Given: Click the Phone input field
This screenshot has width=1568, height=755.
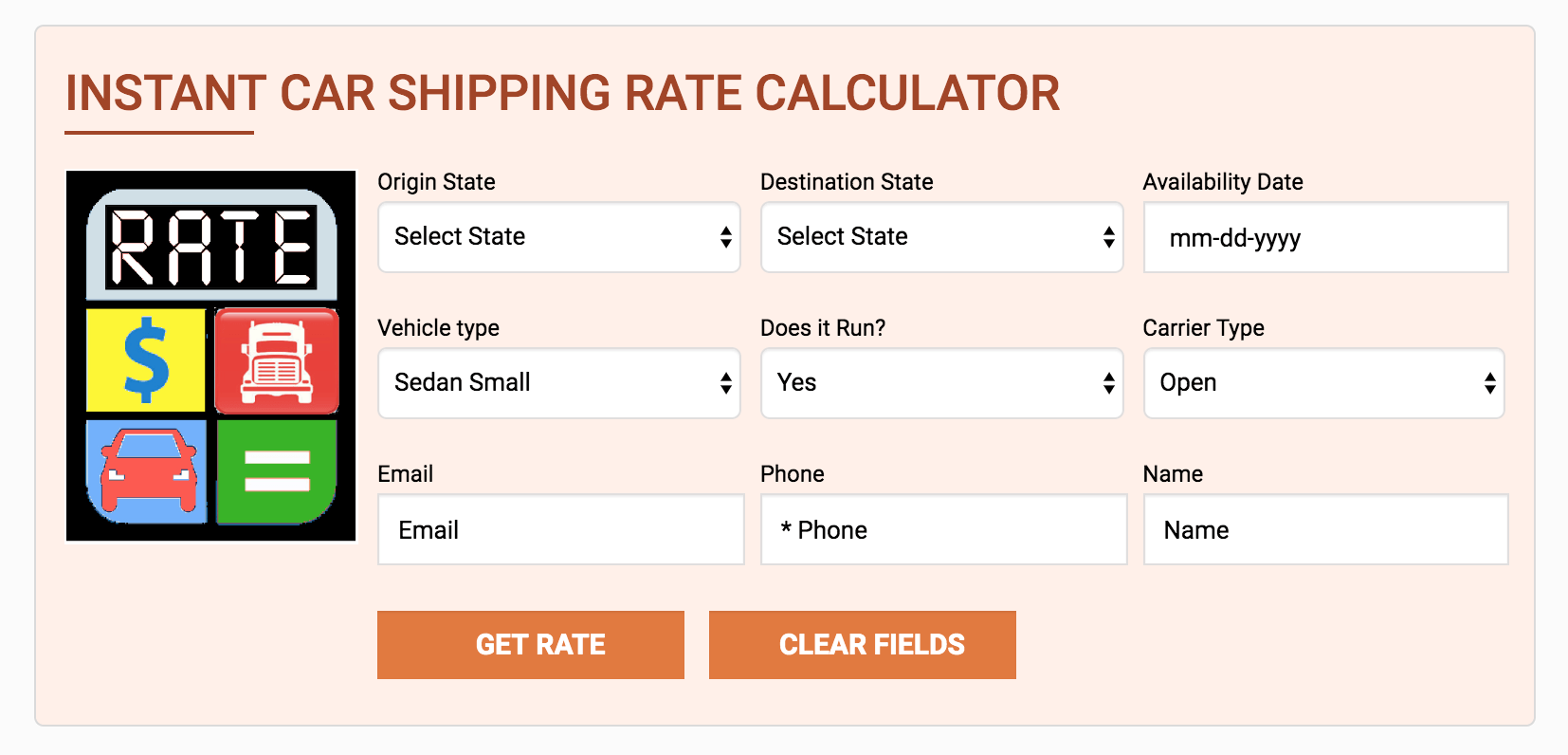Looking at the screenshot, I should coord(944,529).
